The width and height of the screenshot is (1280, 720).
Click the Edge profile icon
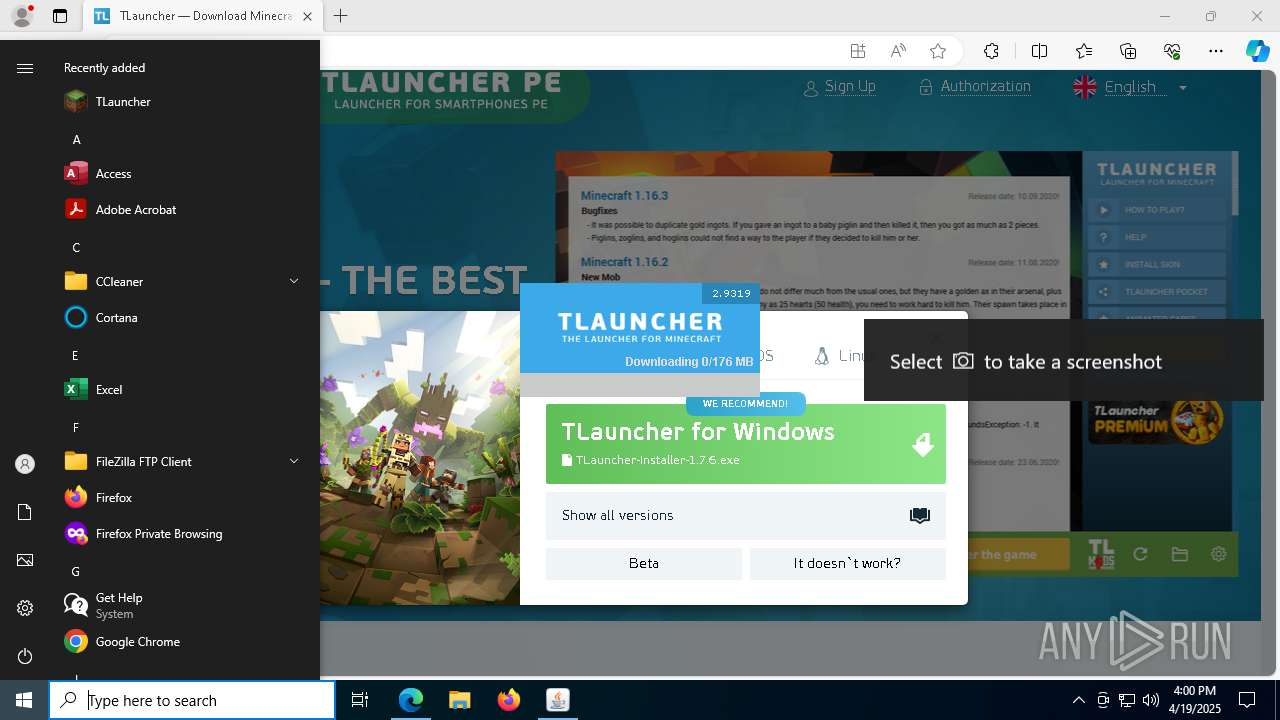[22, 16]
